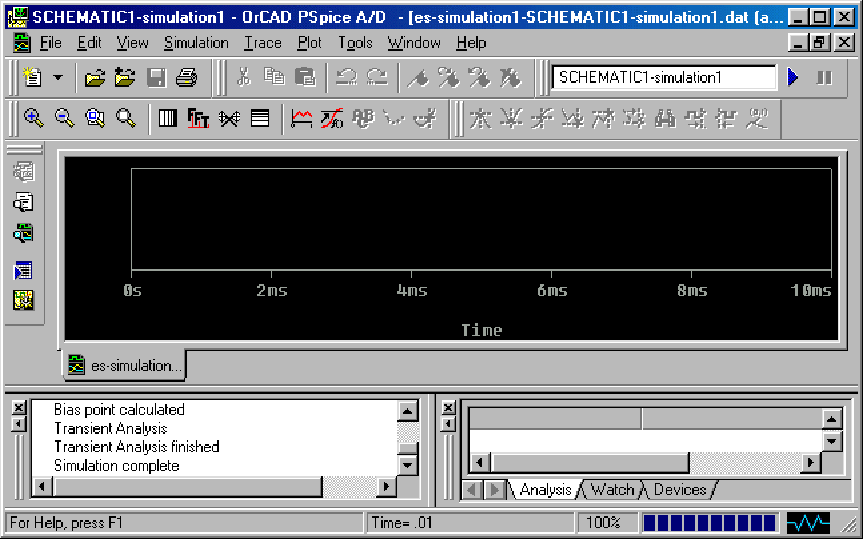Click the Copy icon
Image resolution: width=864 pixels, height=540 pixels.
[x=274, y=78]
